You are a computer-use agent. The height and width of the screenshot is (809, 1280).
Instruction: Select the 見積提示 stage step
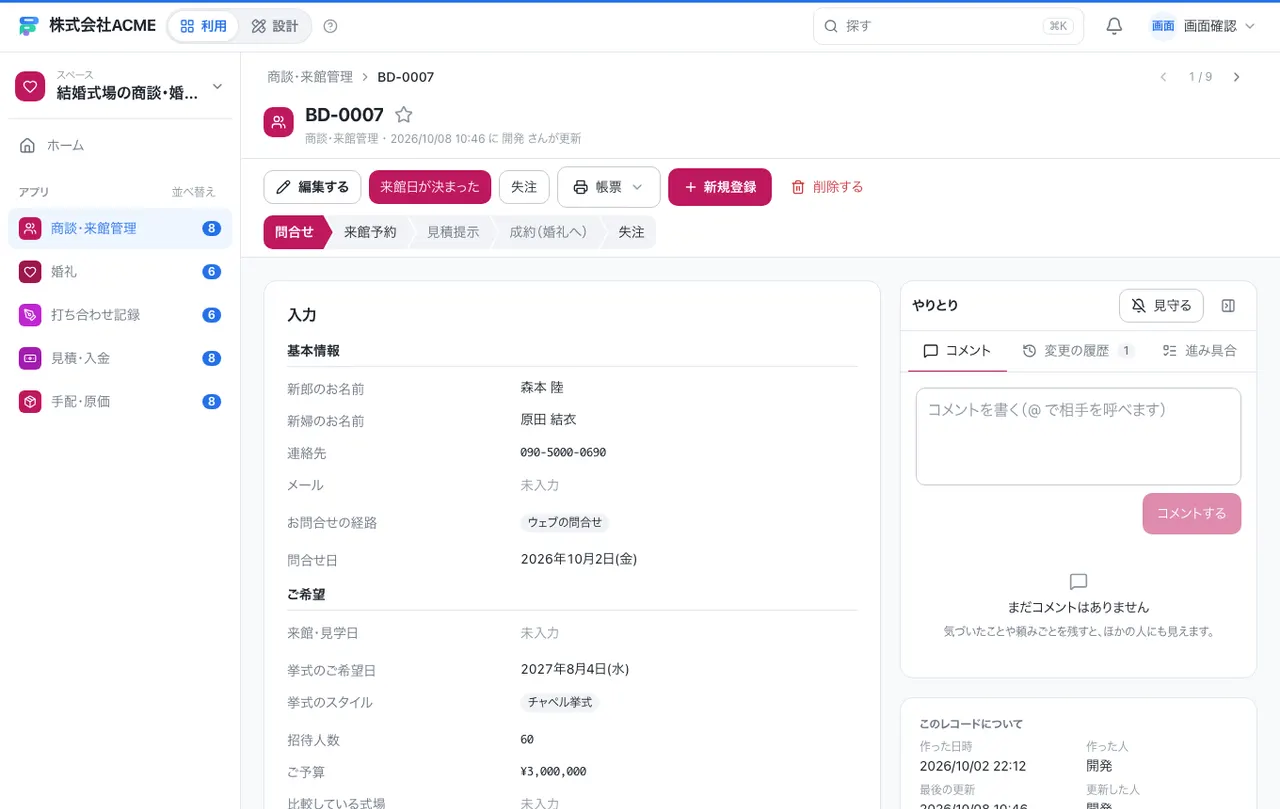coord(453,232)
